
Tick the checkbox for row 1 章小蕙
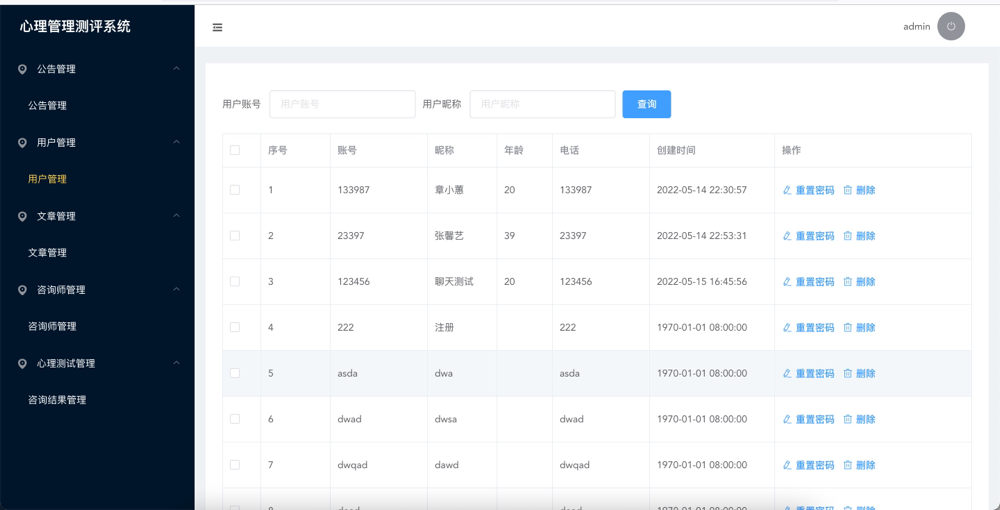[x=235, y=190]
